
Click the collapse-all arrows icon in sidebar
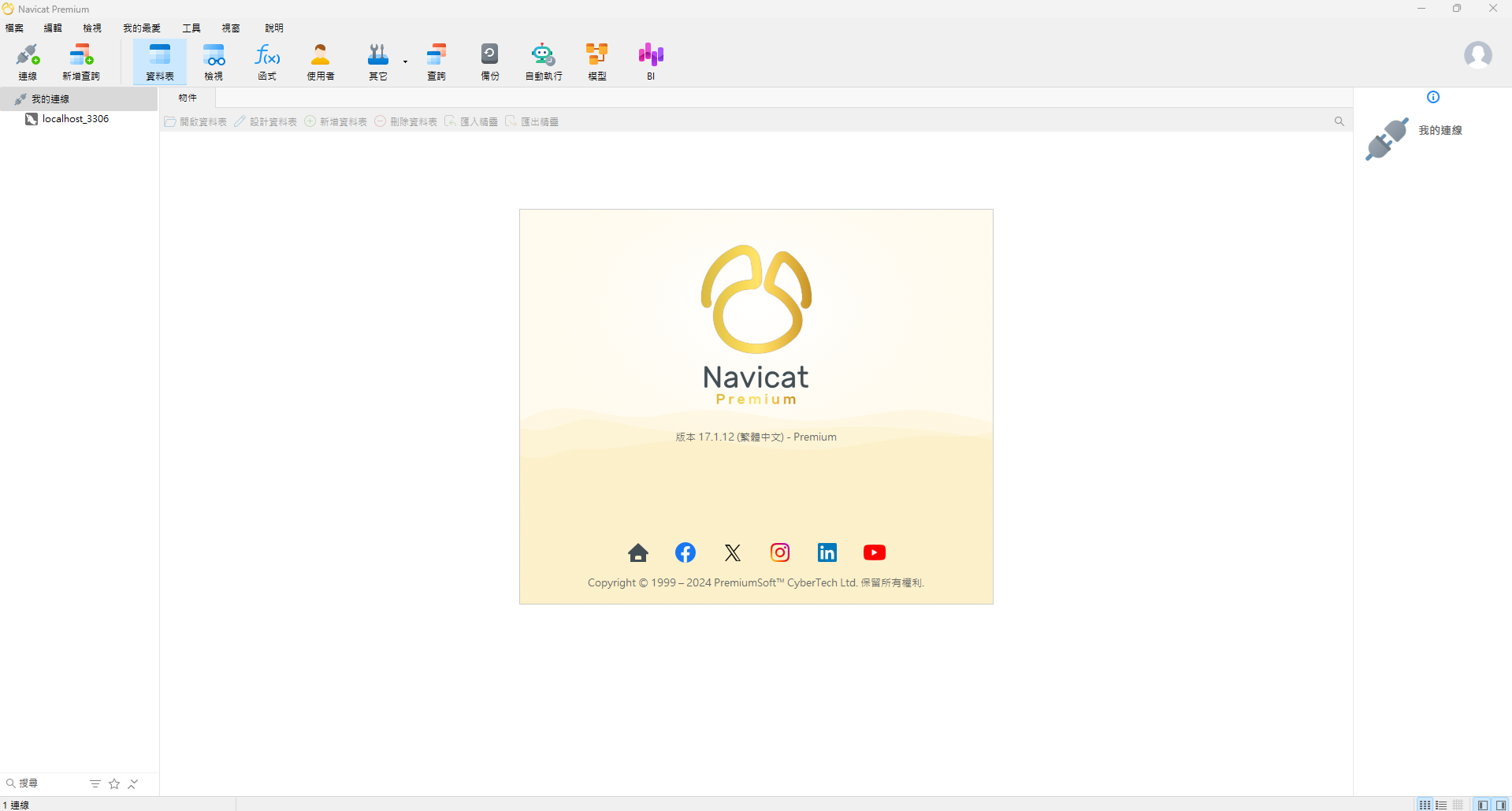[x=133, y=783]
